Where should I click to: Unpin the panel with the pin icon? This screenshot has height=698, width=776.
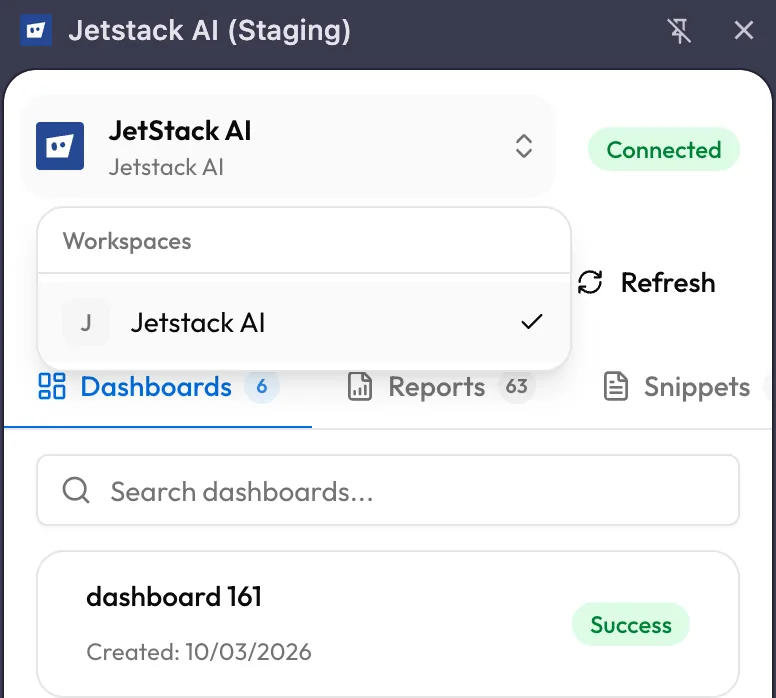click(x=679, y=31)
